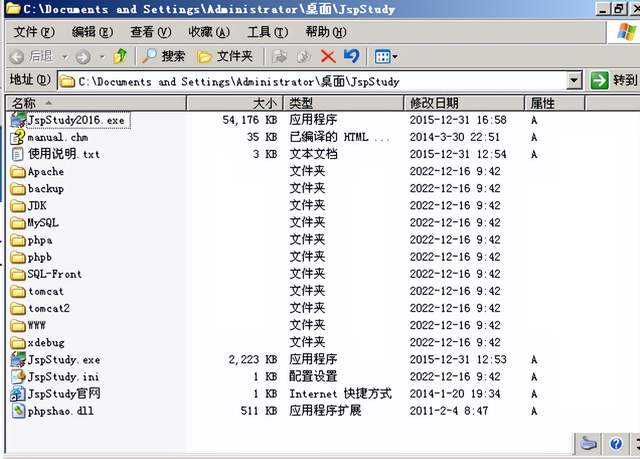Open the 搜索 search pane
The width and height of the screenshot is (640, 459).
point(163,56)
